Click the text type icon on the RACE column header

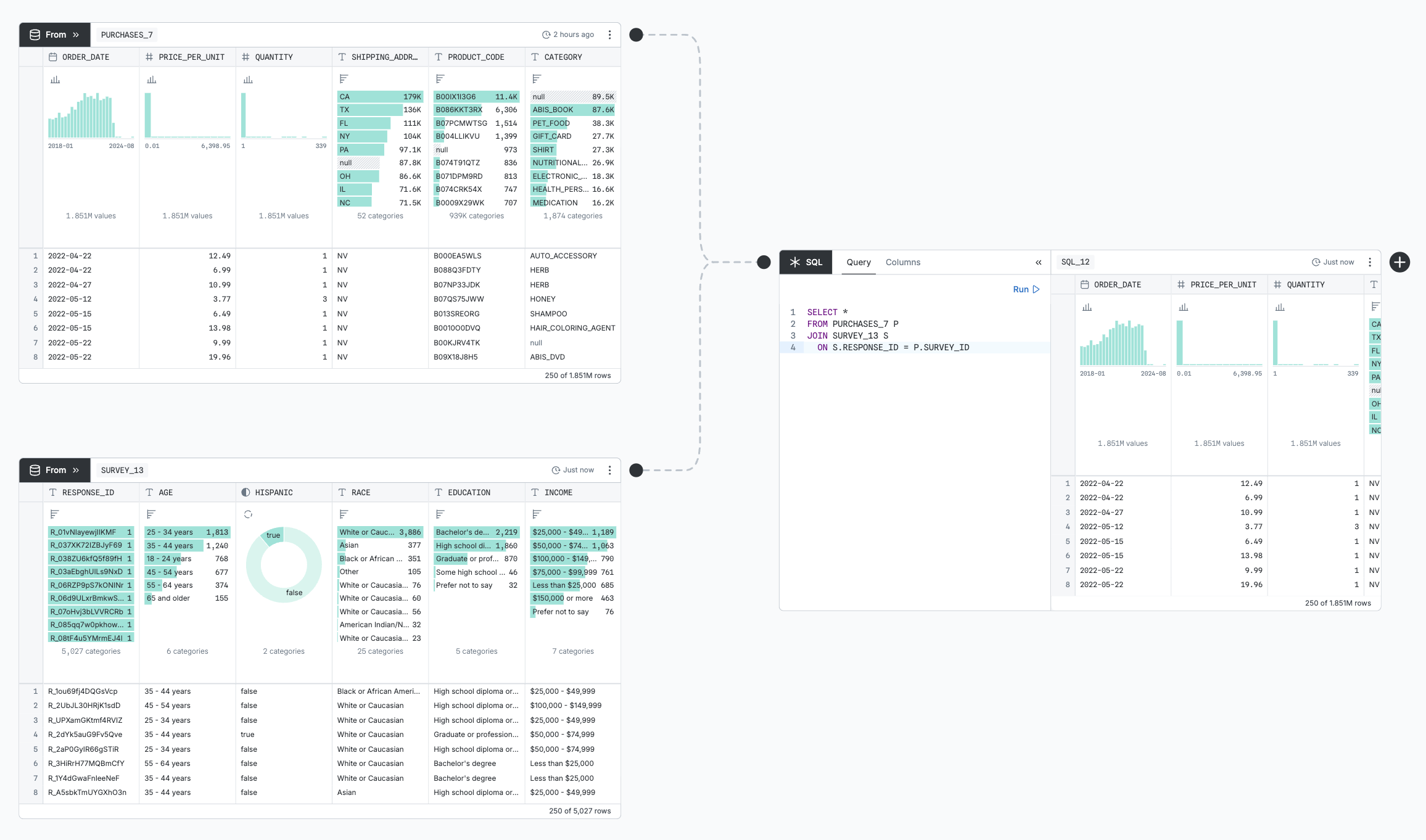pos(341,492)
